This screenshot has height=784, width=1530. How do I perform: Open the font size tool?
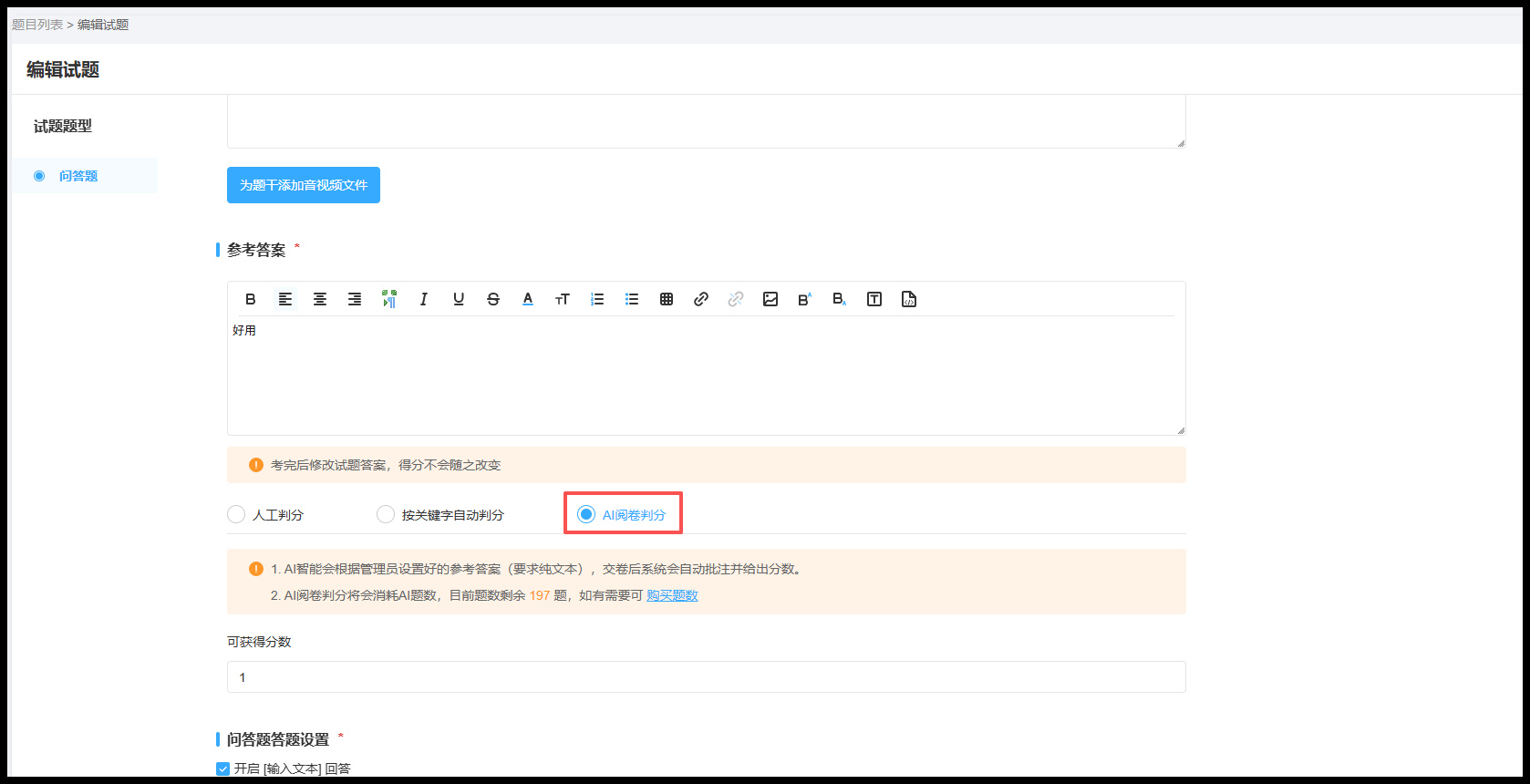[x=563, y=299]
